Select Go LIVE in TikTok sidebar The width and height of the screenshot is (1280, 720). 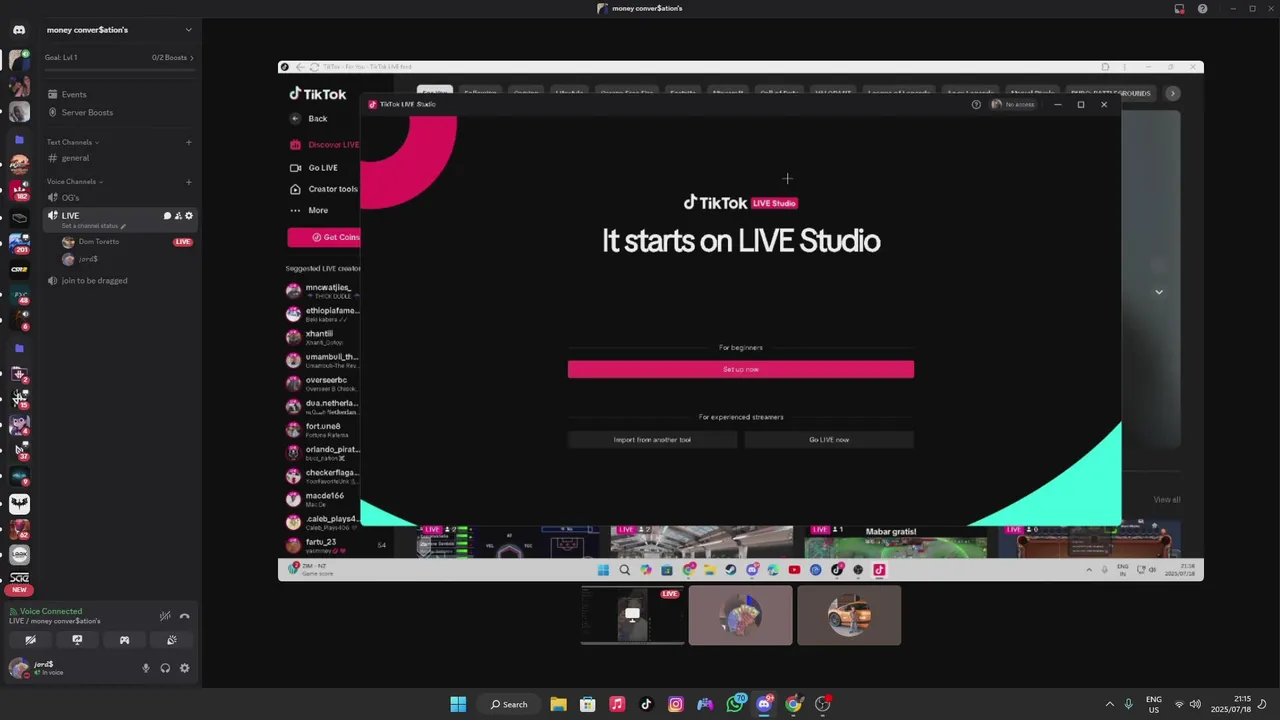[x=314, y=168]
